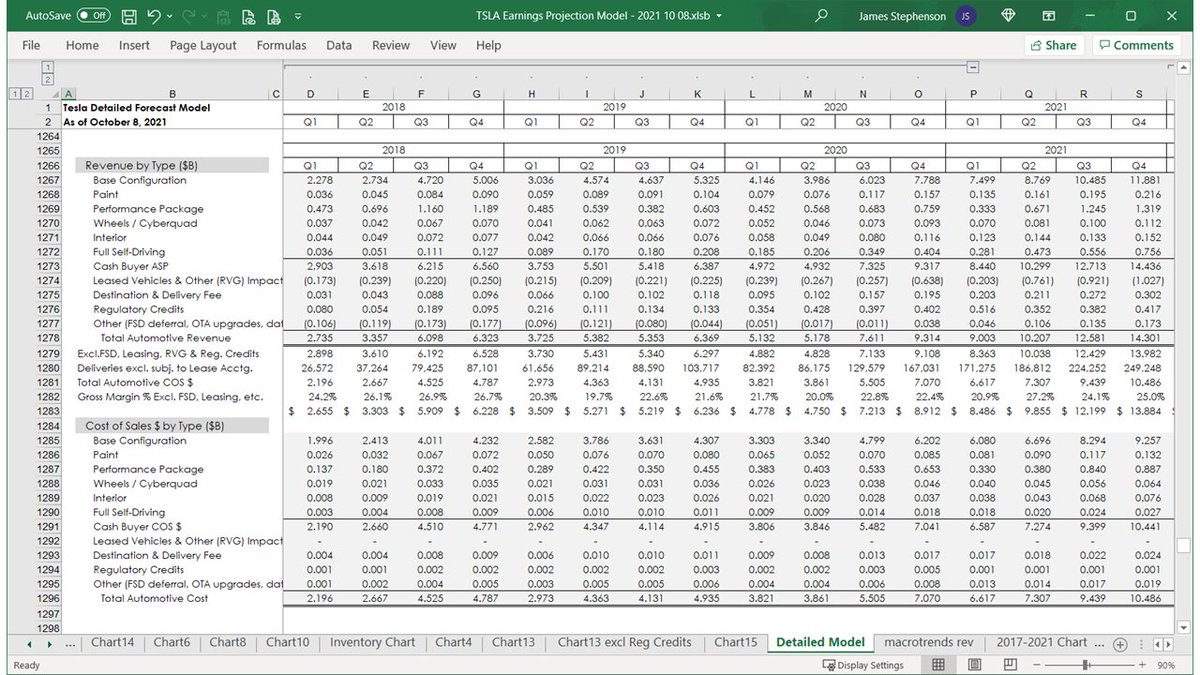The width and height of the screenshot is (1200, 675).
Task: Click the diamond premium icon
Action: [x=1007, y=16]
